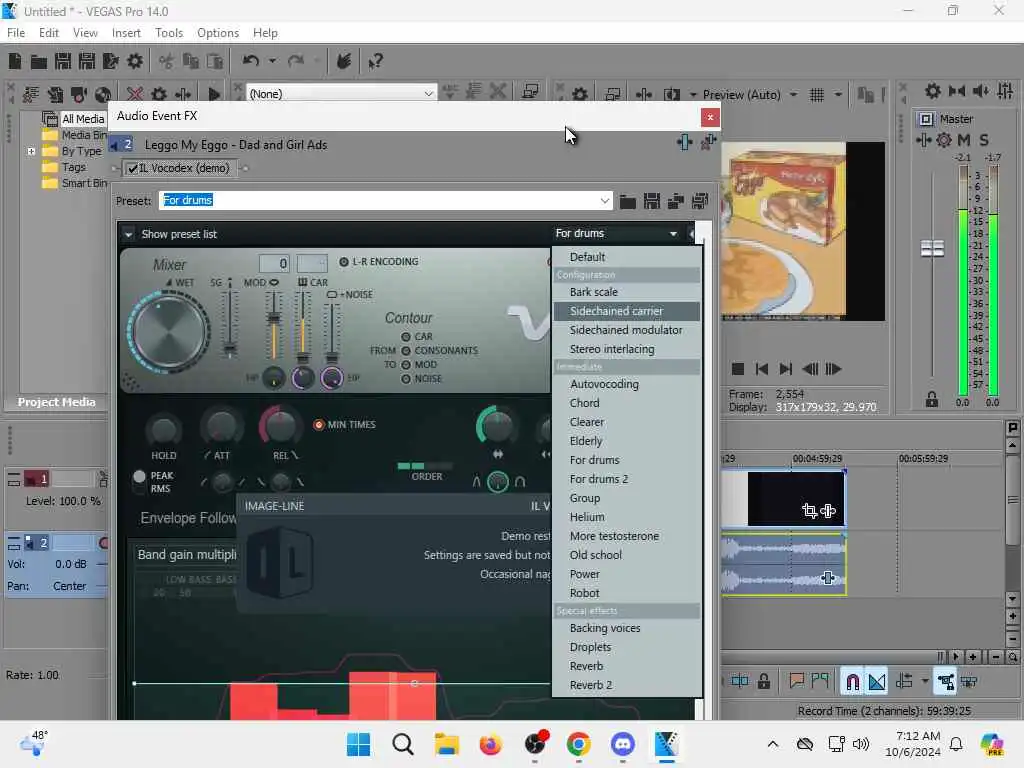Screen dimensions: 1024x768
Task: Uncheck the IL Vocodex (demo) plug-in checkbox
Action: [x=133, y=168]
